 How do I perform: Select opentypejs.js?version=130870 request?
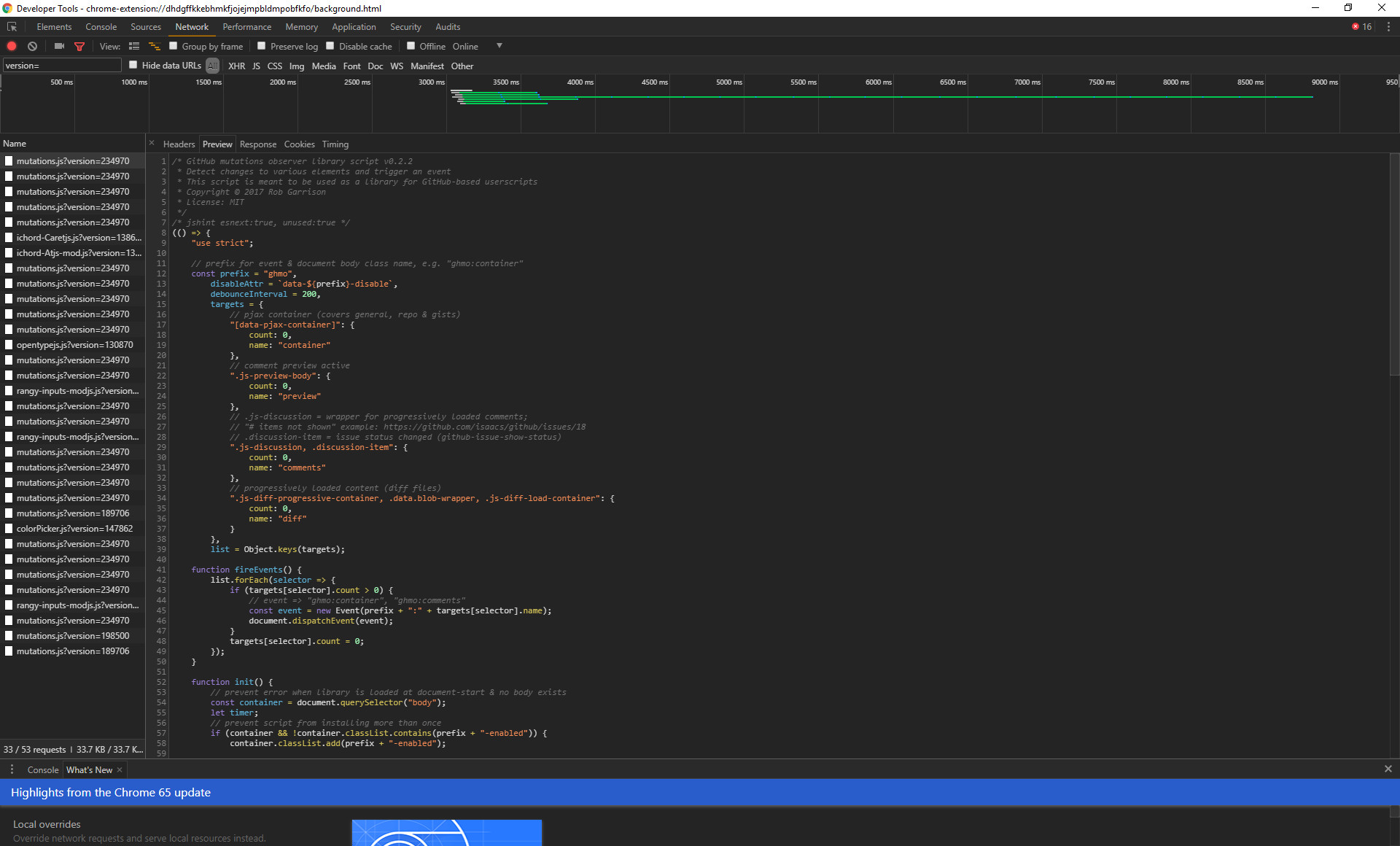[73, 345]
